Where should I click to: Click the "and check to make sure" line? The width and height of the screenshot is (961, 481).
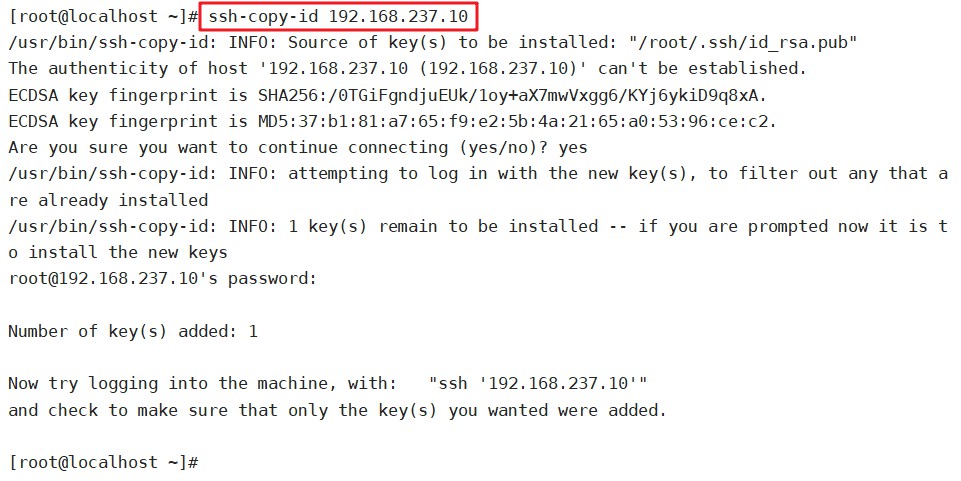336,409
